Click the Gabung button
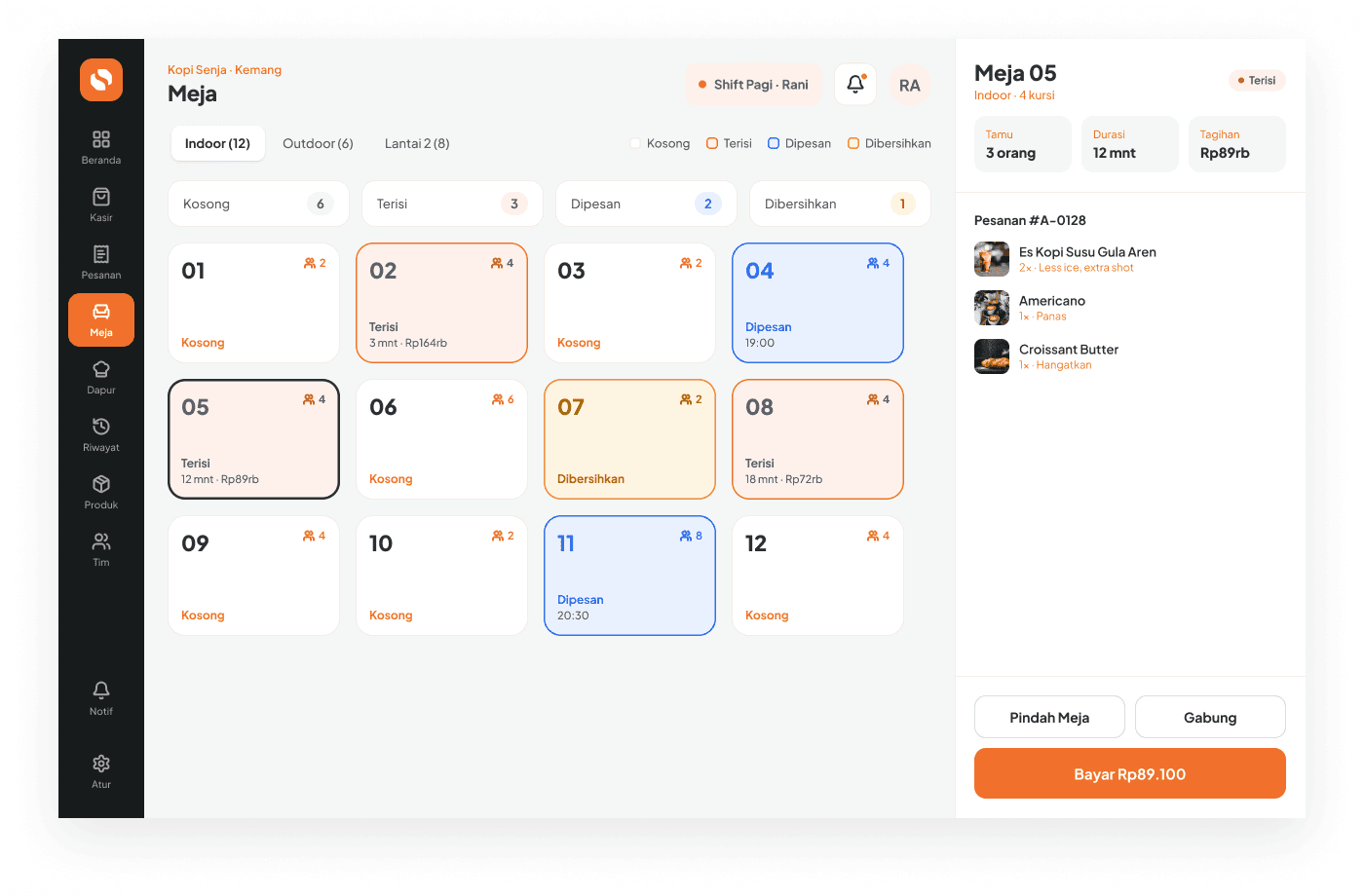Viewport: 1364px width, 896px height. pos(1210,717)
